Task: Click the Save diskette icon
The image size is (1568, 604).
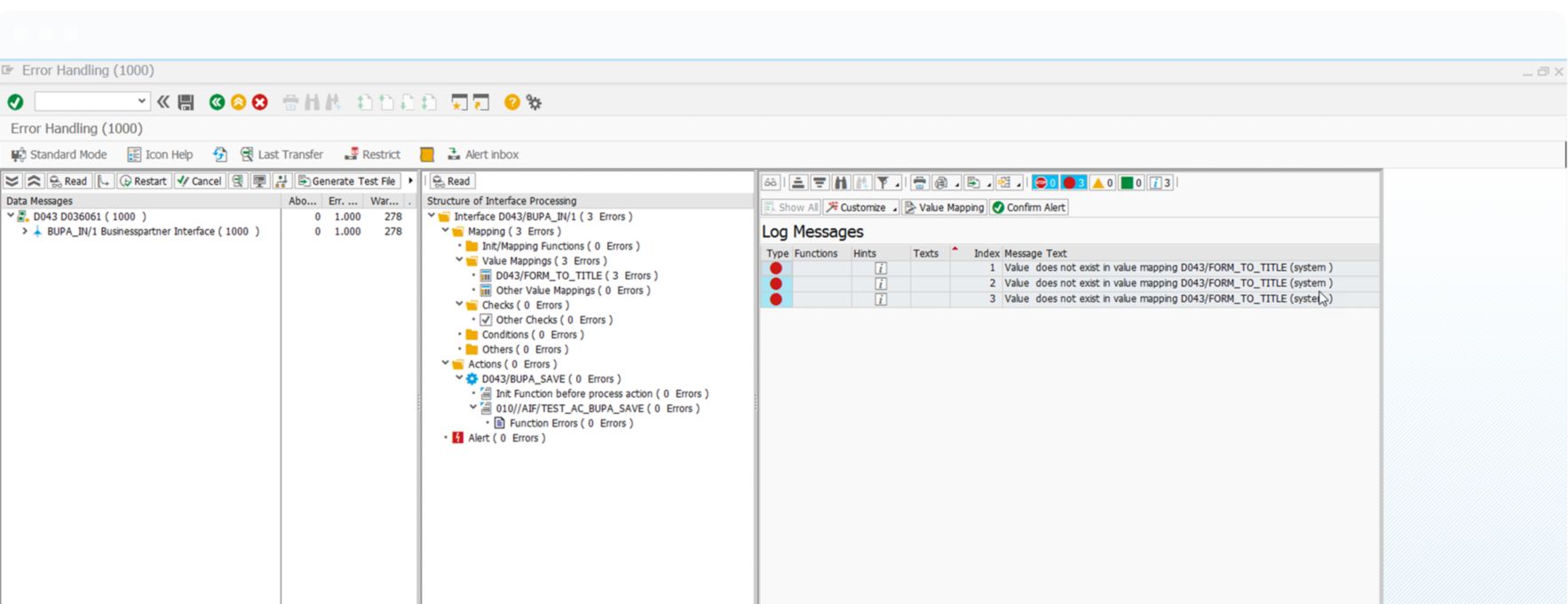Action: pos(186,102)
